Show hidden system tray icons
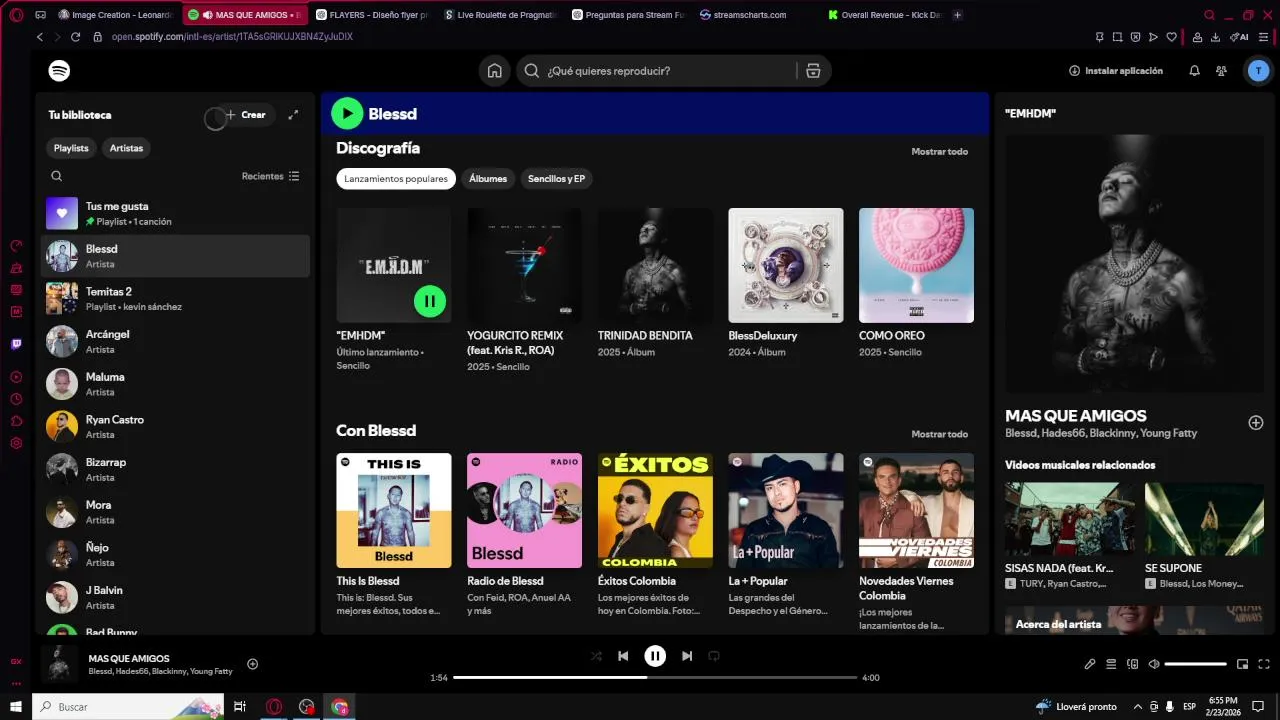Viewport: 1280px width, 720px height. tap(1138, 707)
